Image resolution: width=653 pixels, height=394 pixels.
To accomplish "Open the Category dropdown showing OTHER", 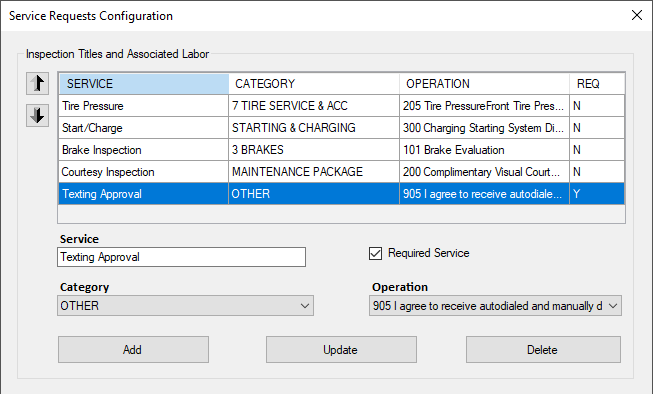I will tap(185, 306).
